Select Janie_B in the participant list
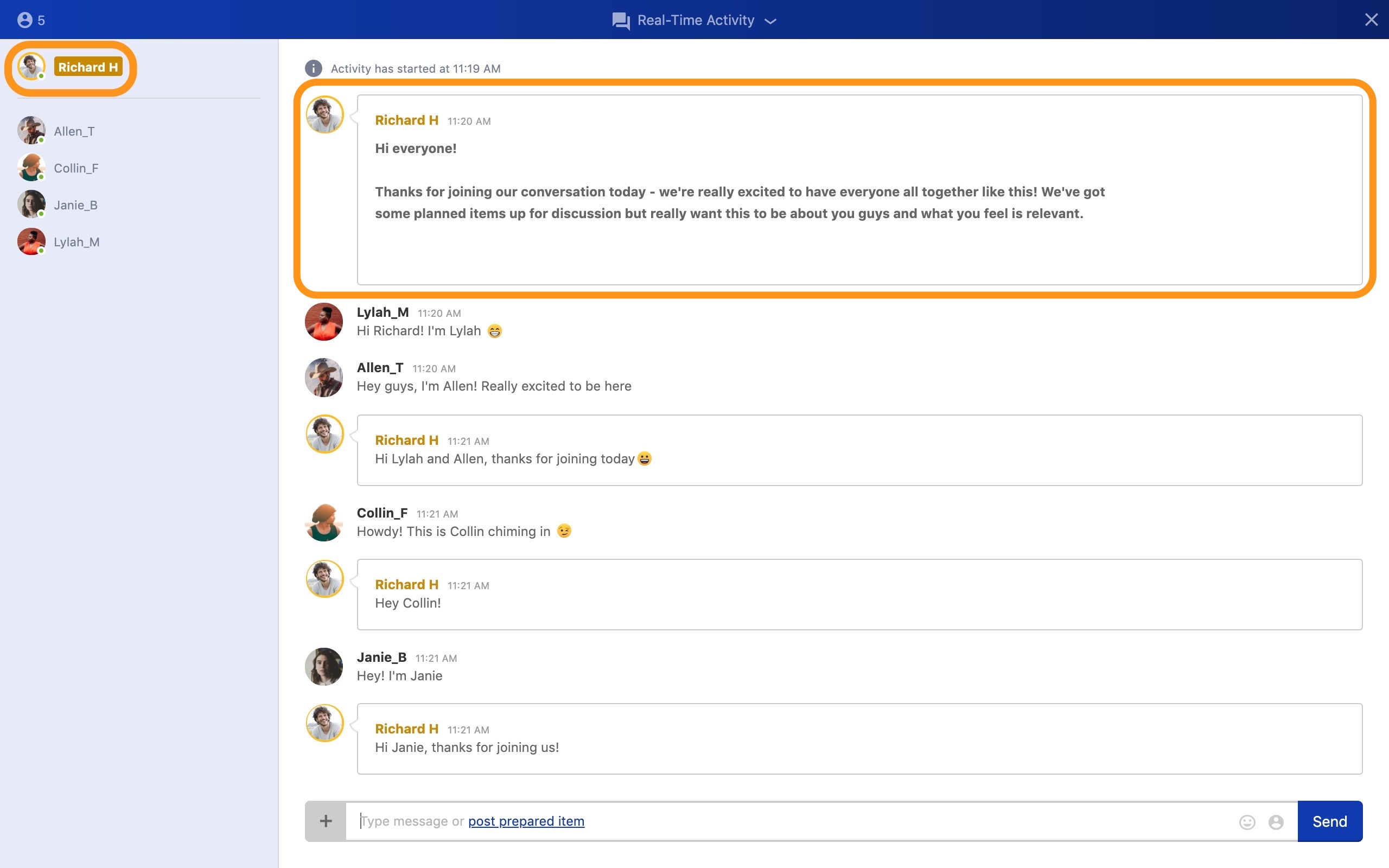This screenshot has width=1389, height=868. coord(75,205)
